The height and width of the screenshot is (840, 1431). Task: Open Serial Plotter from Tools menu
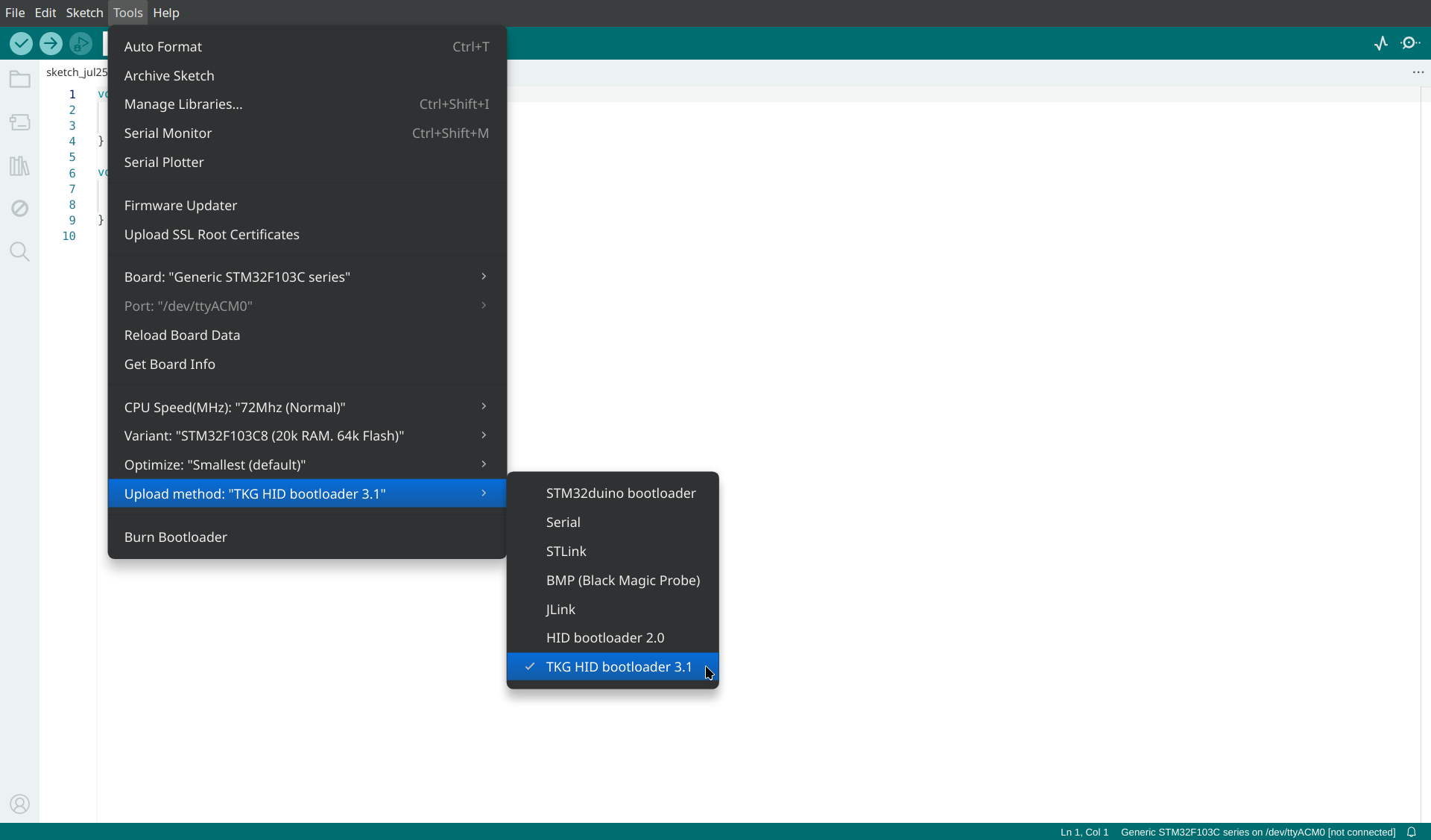[x=307, y=162]
